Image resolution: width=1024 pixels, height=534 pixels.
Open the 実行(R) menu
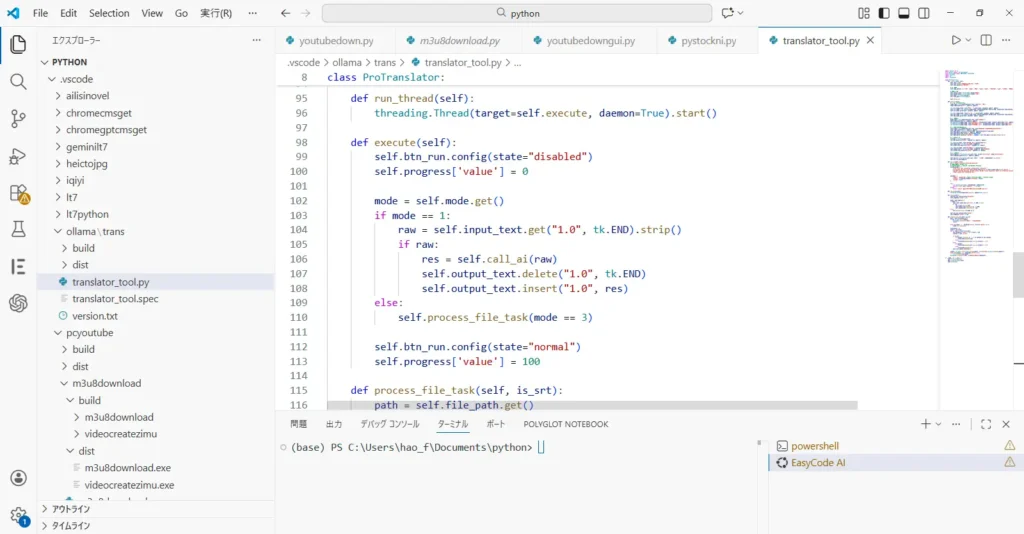click(x=216, y=13)
